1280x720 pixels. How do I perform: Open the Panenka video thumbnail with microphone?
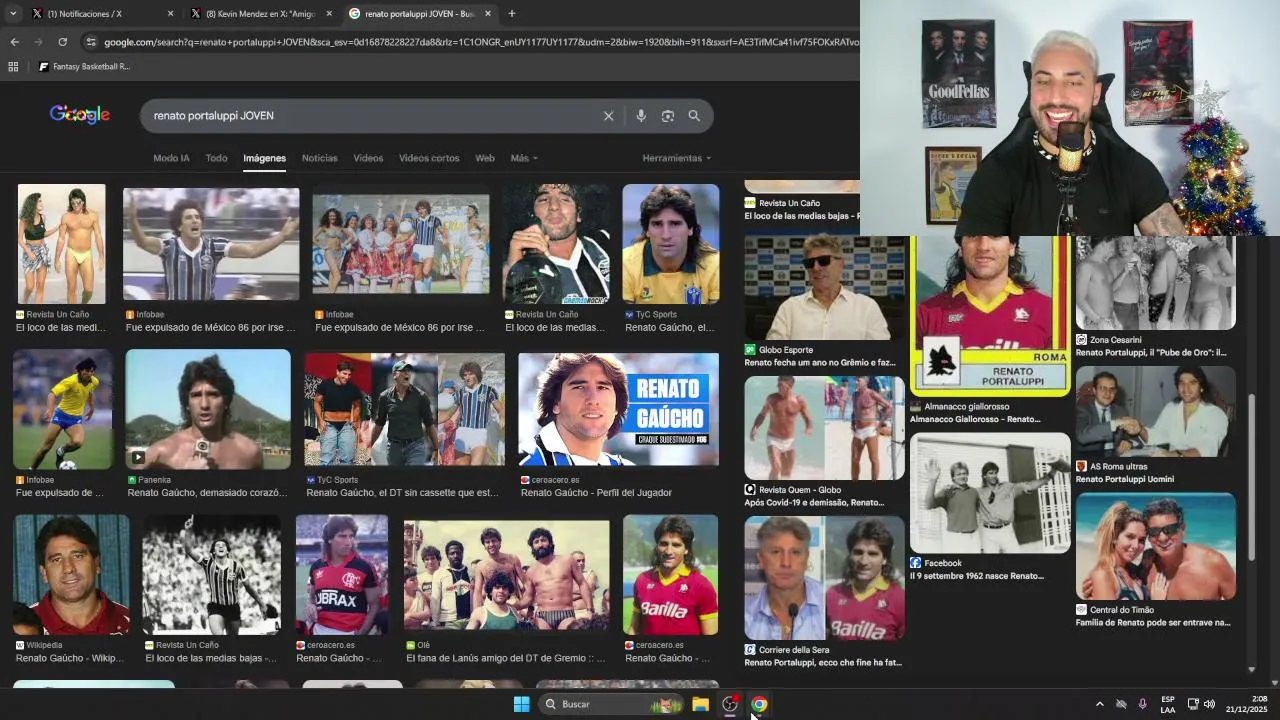[x=208, y=409]
